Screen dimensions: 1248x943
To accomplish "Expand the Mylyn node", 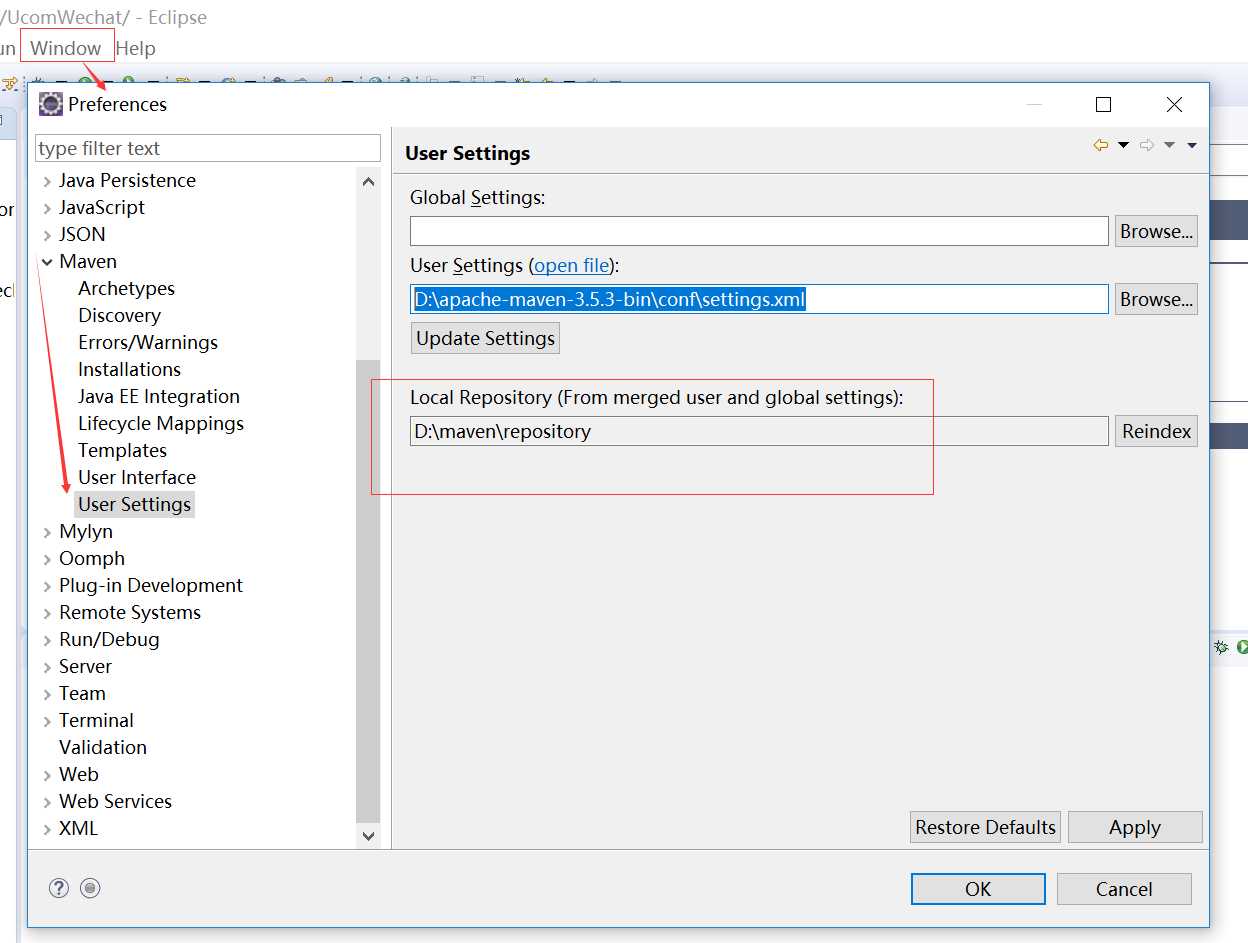I will click(47, 532).
